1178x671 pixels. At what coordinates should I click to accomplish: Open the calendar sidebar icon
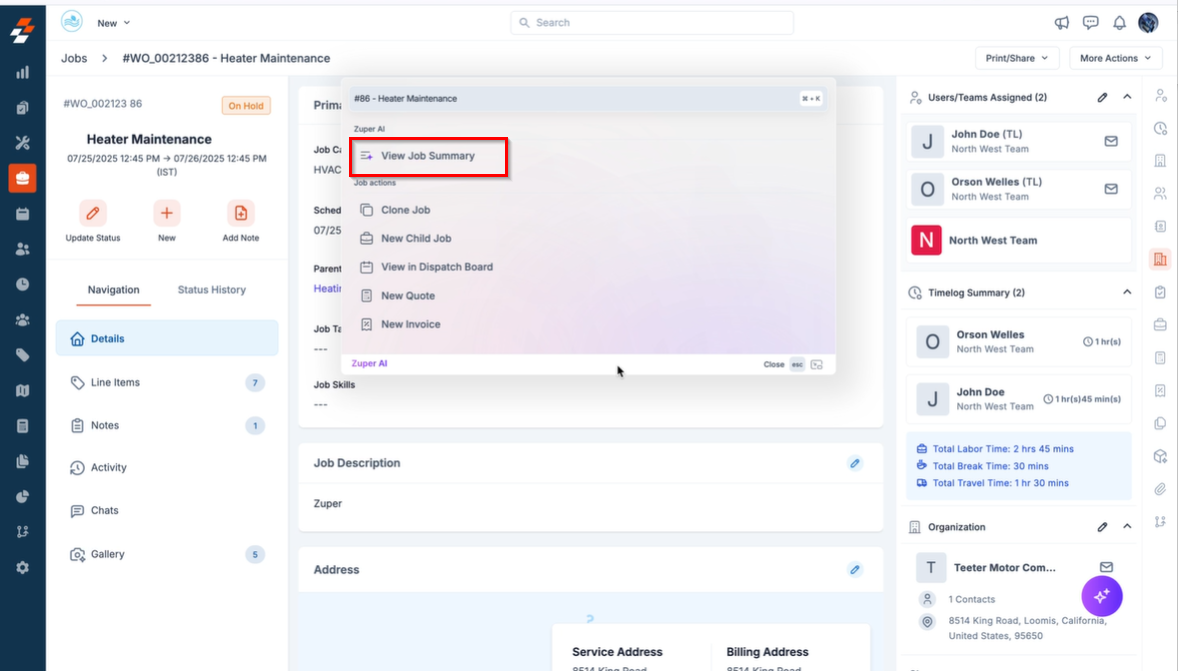23,214
